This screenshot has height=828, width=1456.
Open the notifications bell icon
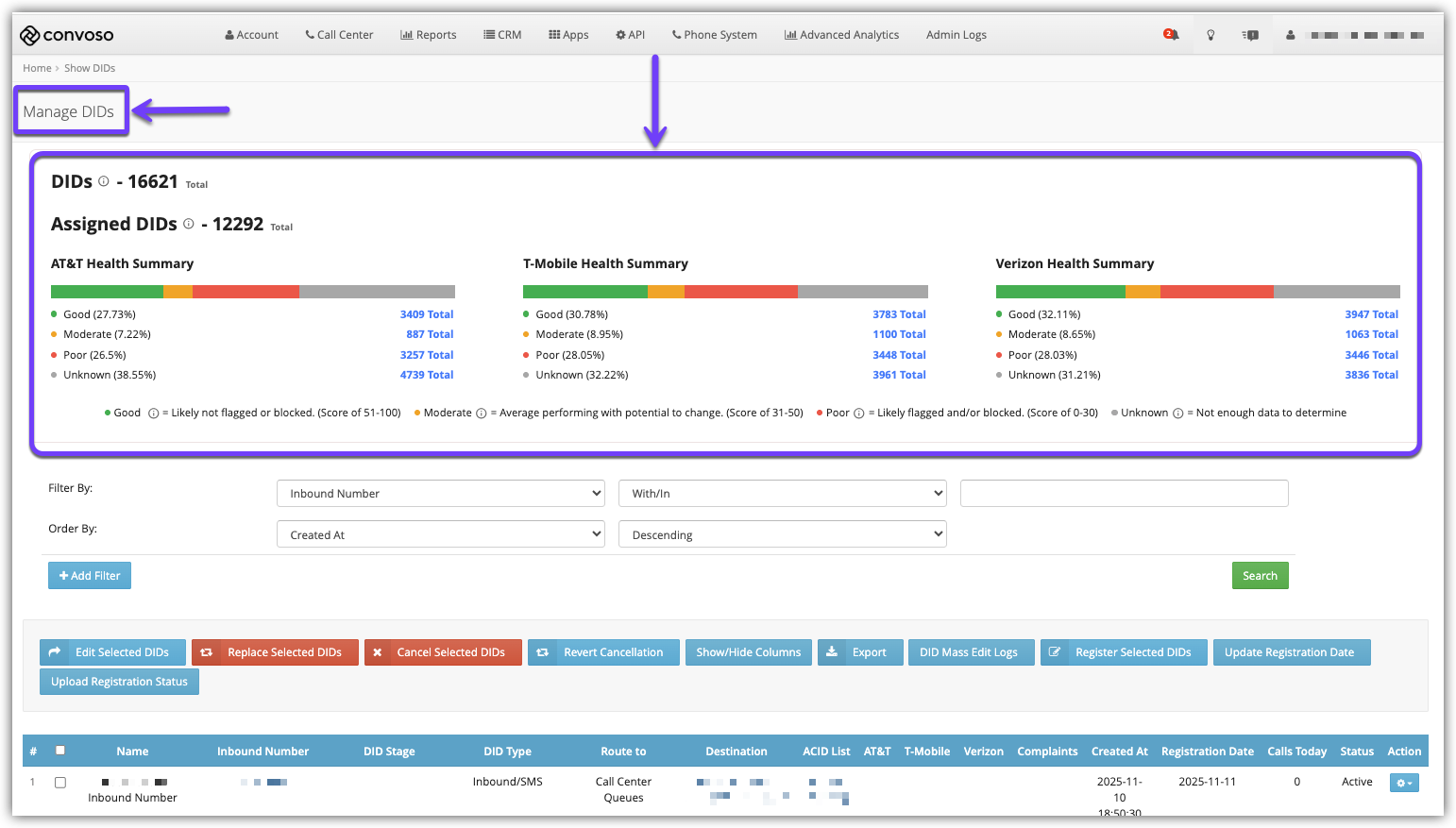[1171, 35]
